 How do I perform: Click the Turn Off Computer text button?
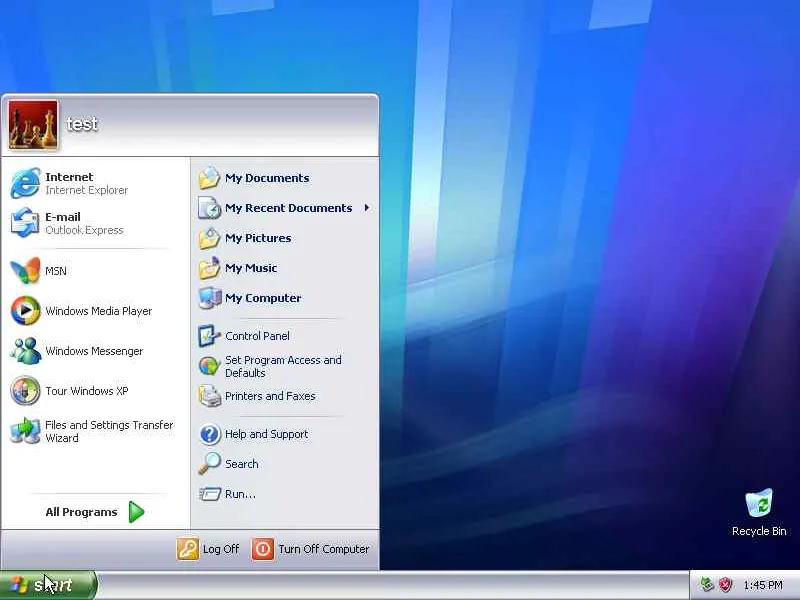click(323, 549)
